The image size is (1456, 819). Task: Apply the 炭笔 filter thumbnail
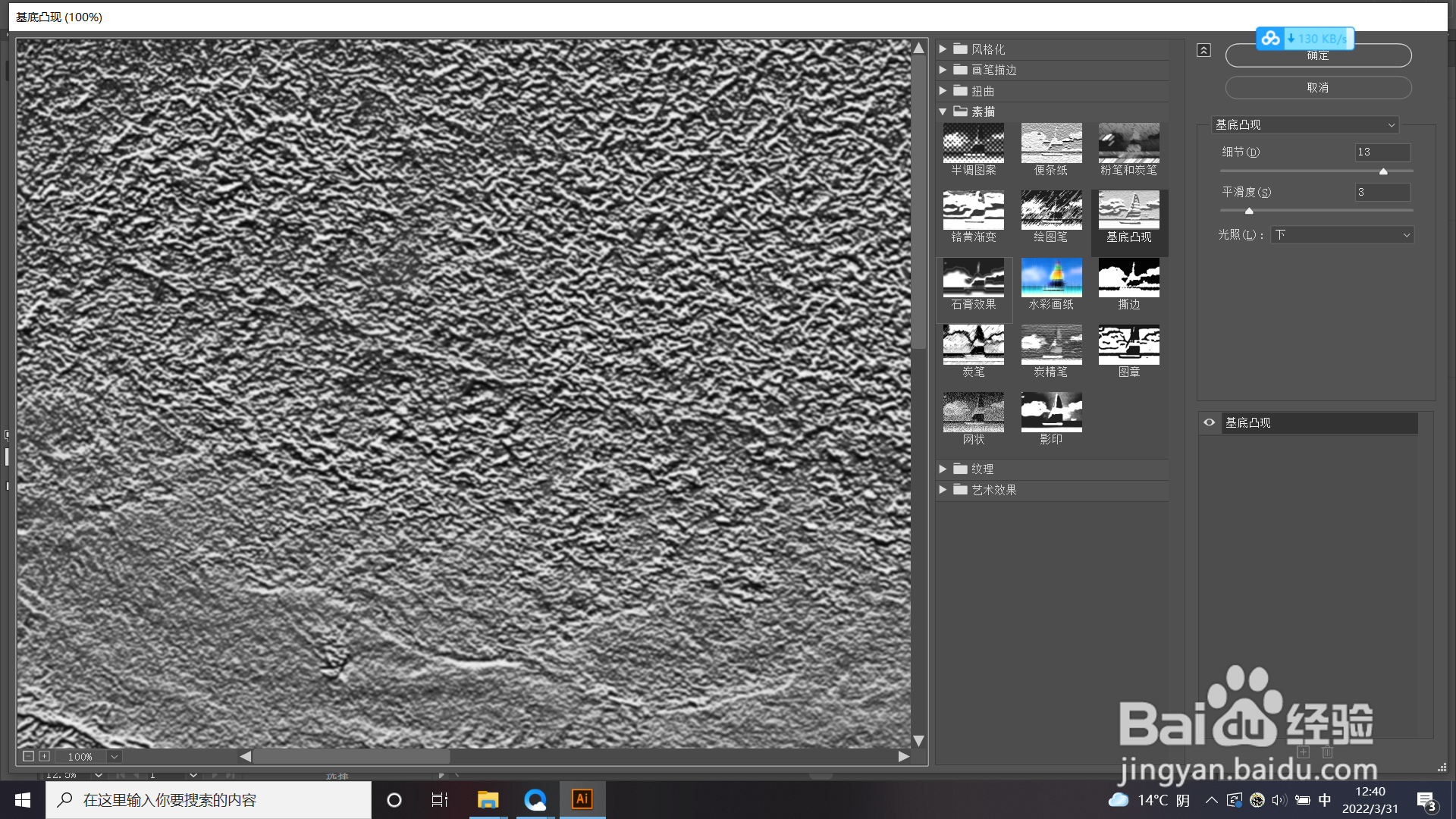973,345
